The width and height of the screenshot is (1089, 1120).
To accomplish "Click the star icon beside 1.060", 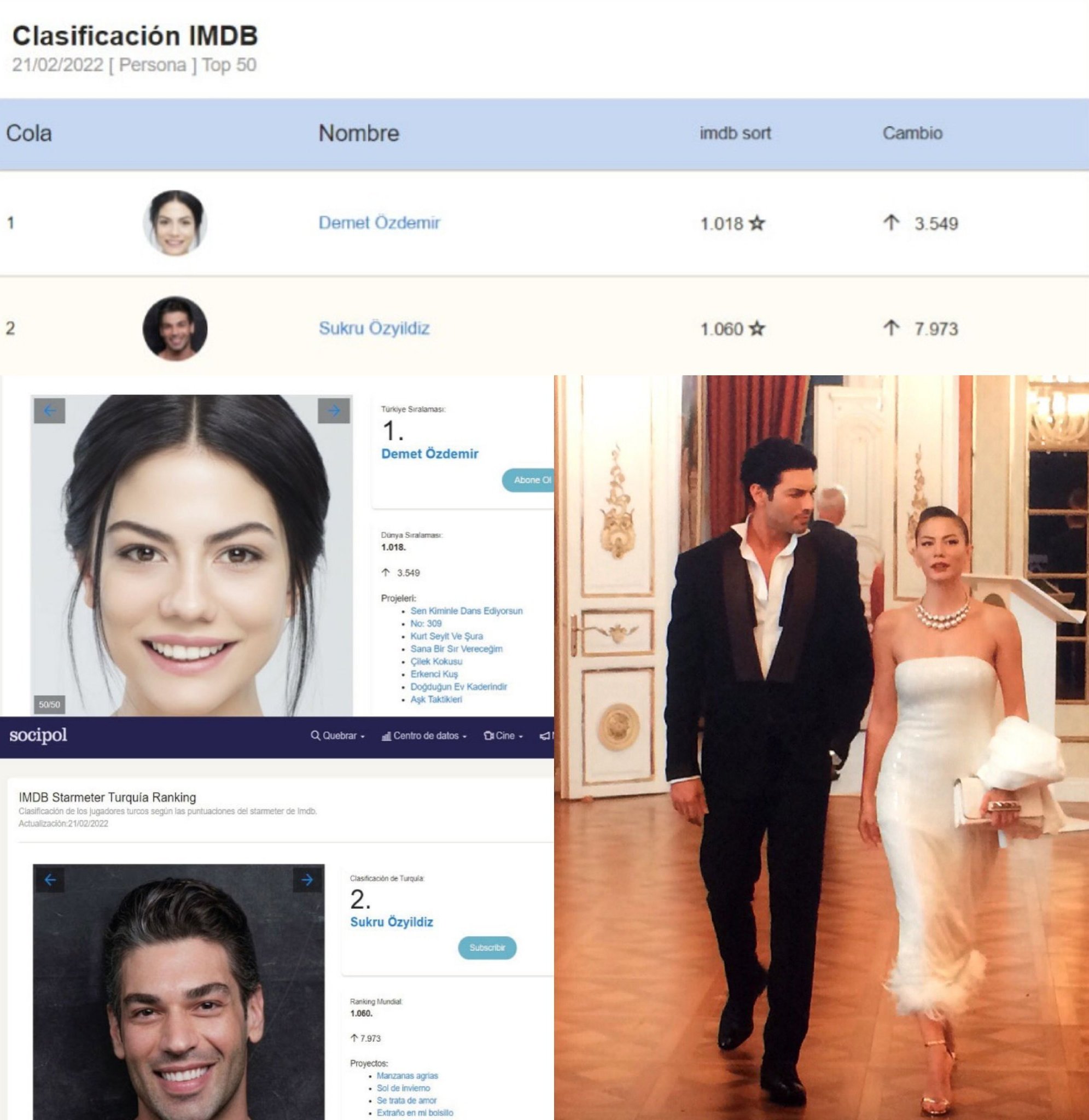I will pyautogui.click(x=756, y=329).
